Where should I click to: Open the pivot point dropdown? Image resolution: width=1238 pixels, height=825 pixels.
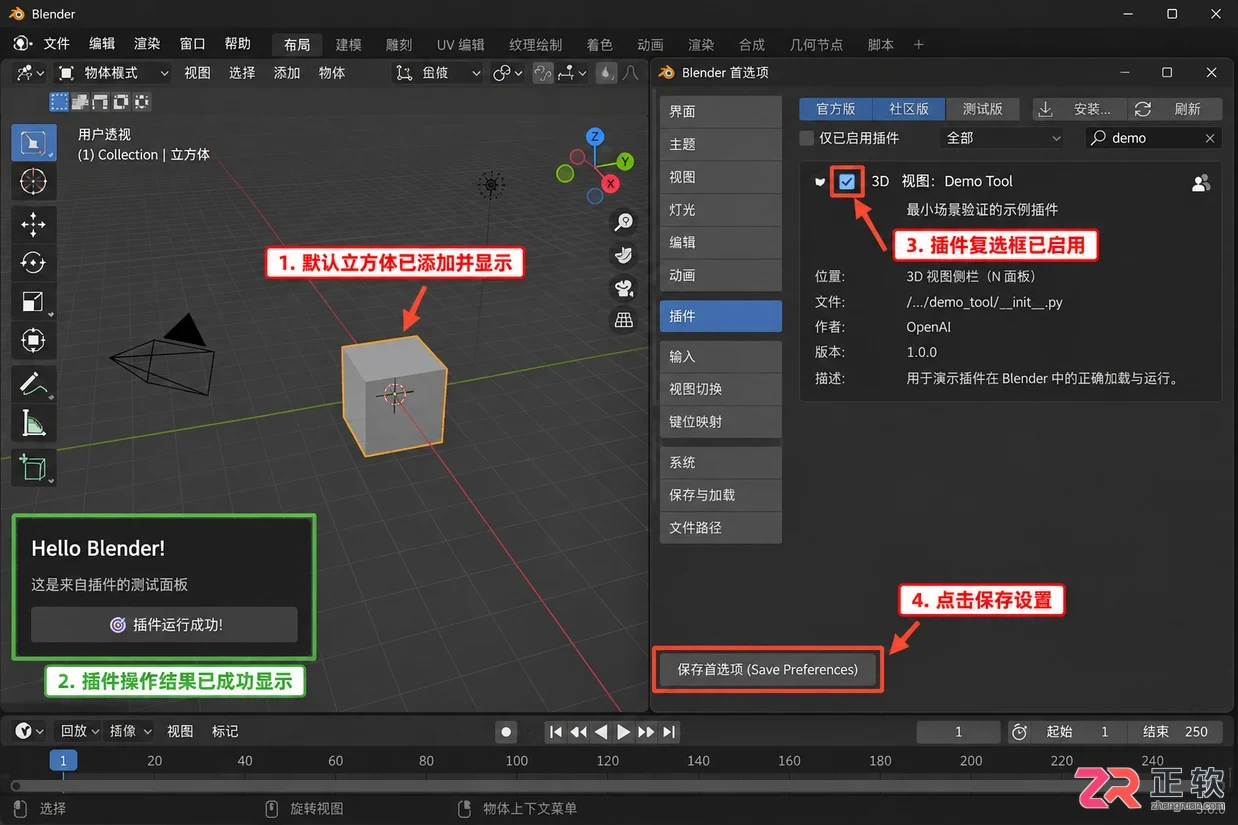point(508,72)
